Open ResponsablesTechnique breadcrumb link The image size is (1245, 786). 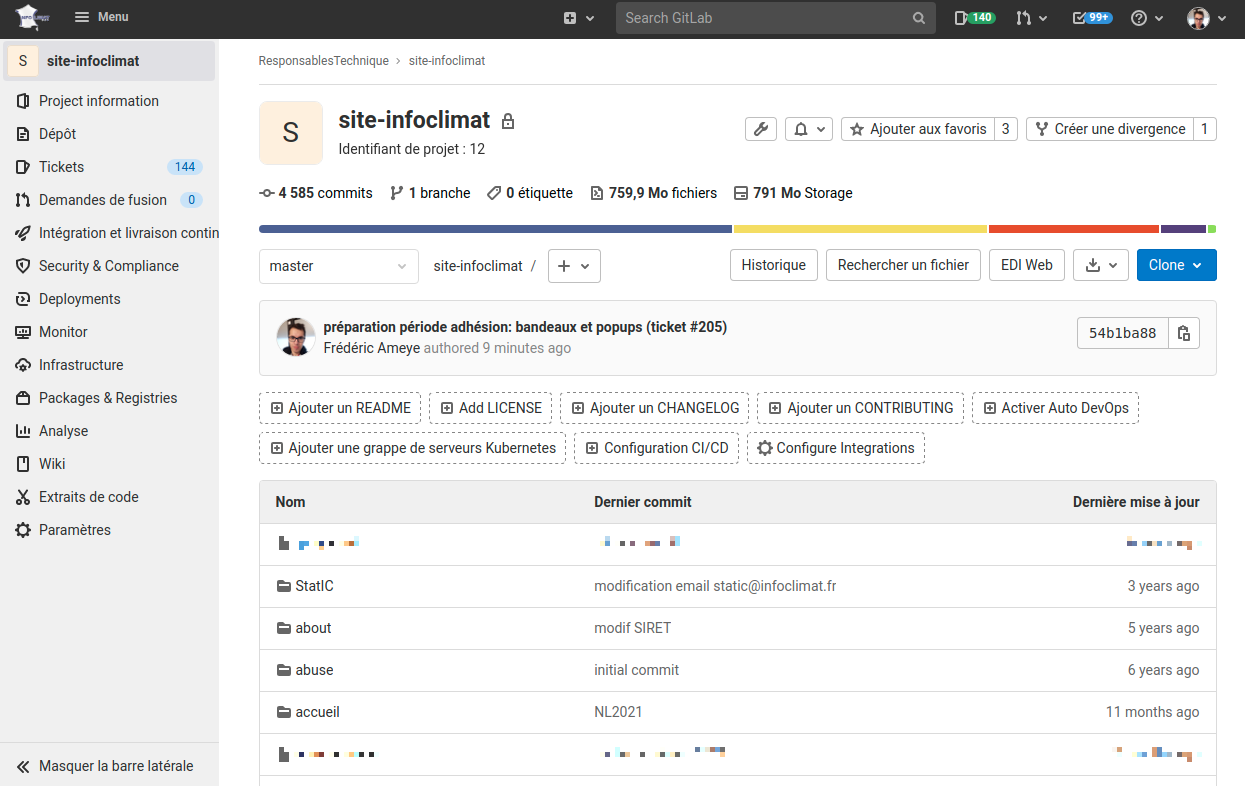(323, 61)
